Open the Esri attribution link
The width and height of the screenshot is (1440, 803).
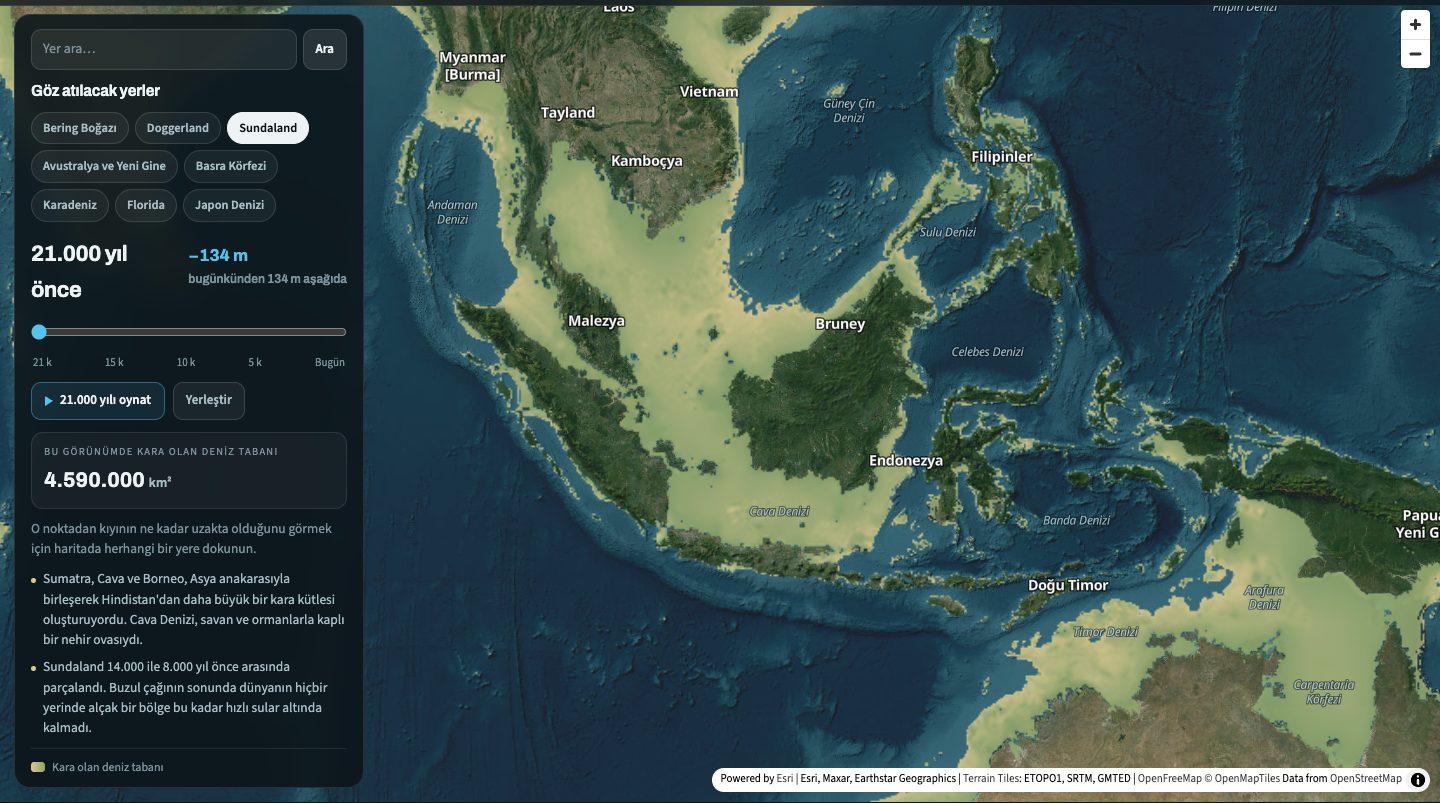tap(785, 778)
